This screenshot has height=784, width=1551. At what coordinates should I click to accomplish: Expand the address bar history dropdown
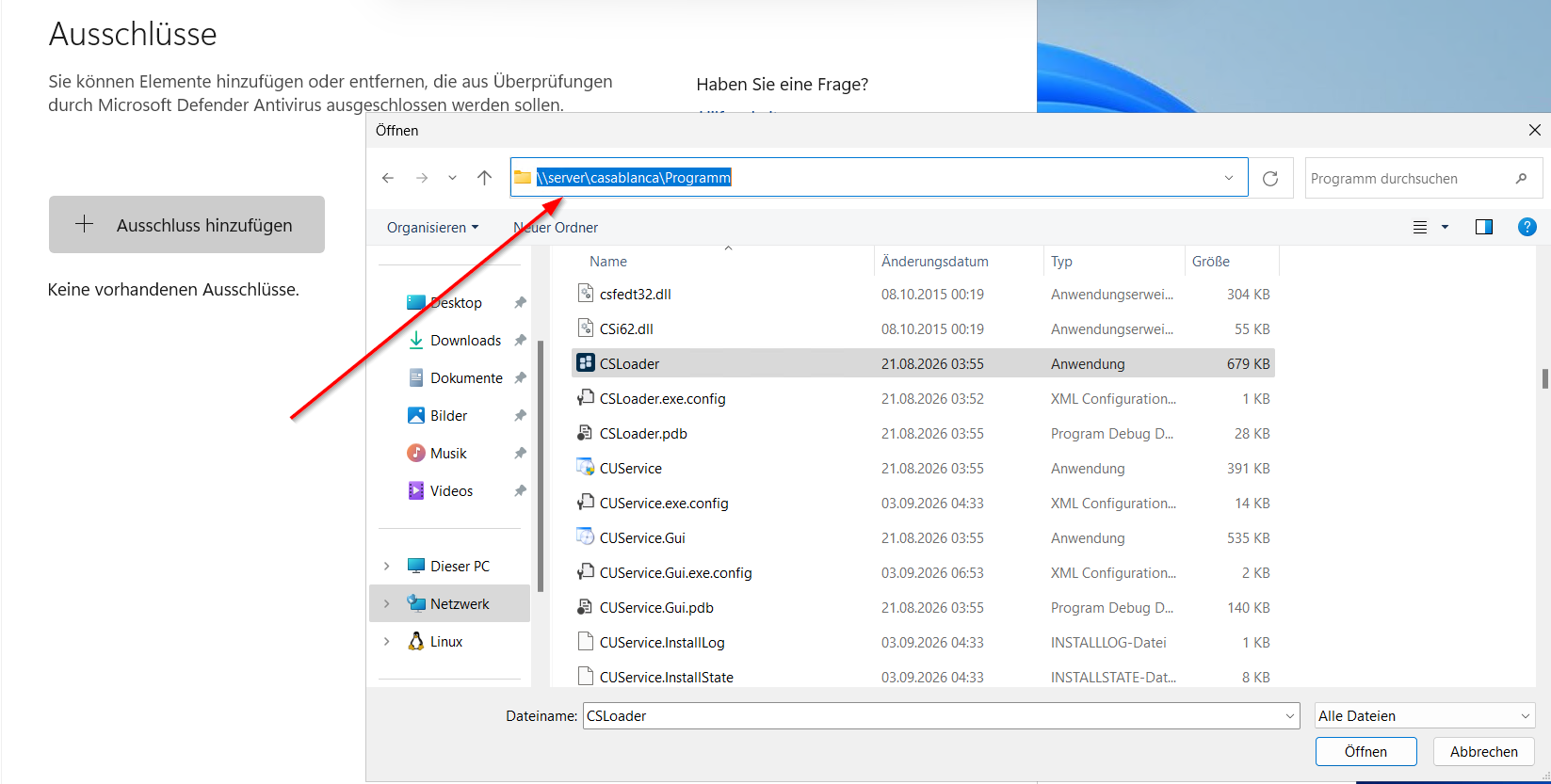(x=1229, y=178)
